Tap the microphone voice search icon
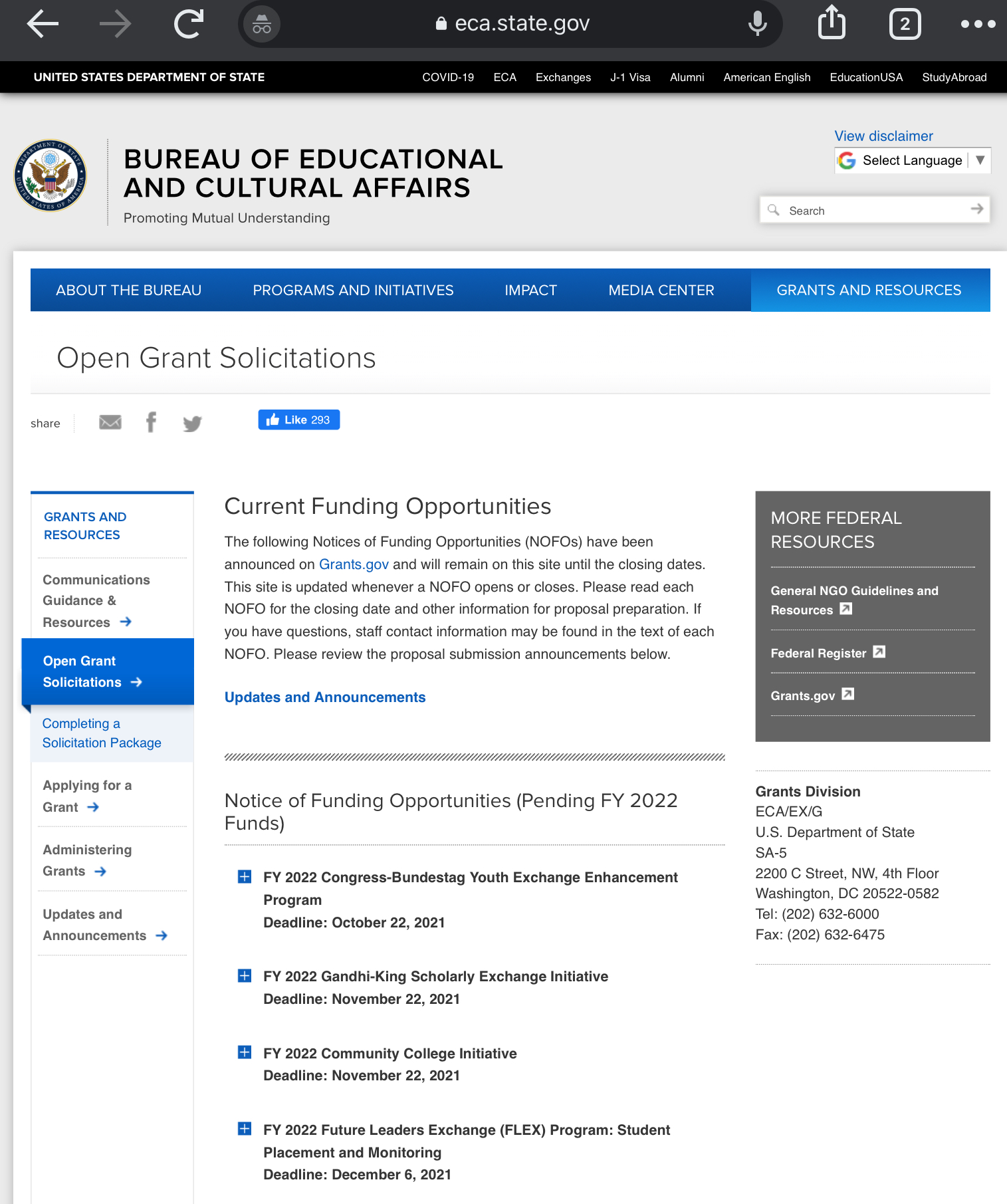Viewport: 1007px width, 1204px height. coord(757,25)
